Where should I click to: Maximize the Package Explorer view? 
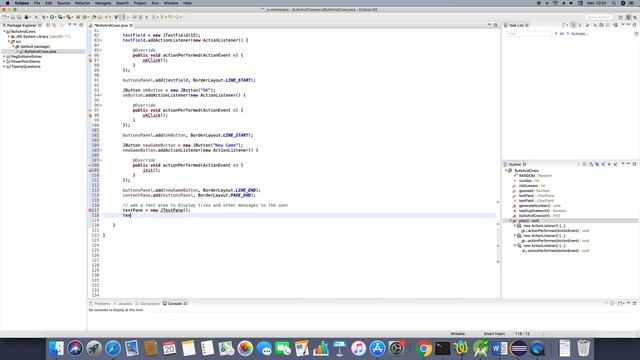[81, 25]
